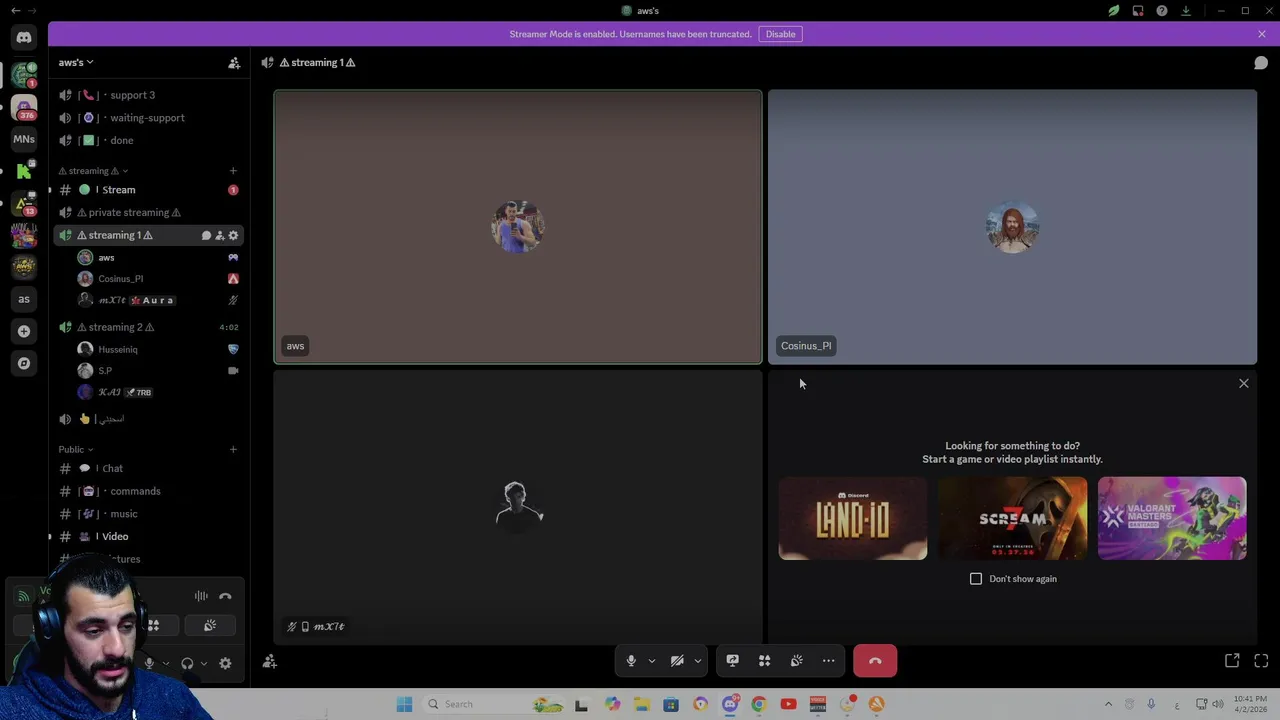Focus the aws video tile
This screenshot has width=1280, height=720.
point(518,227)
